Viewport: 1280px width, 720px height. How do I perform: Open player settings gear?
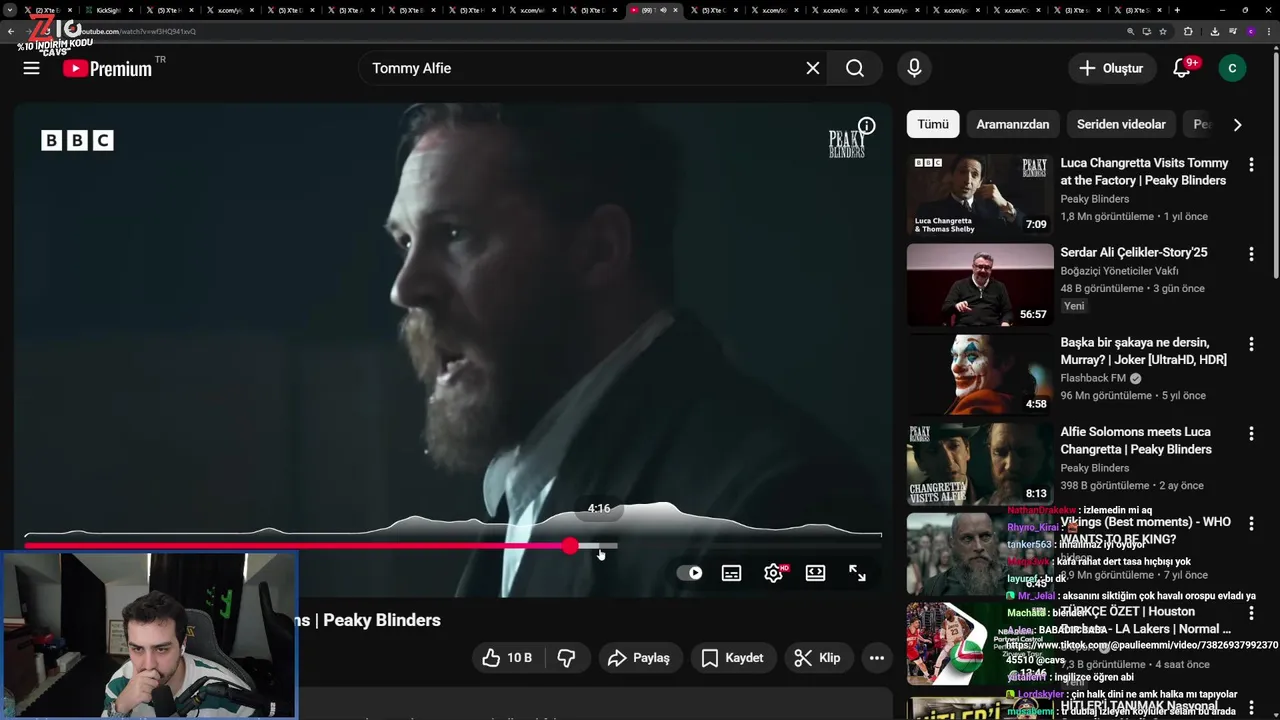click(774, 573)
